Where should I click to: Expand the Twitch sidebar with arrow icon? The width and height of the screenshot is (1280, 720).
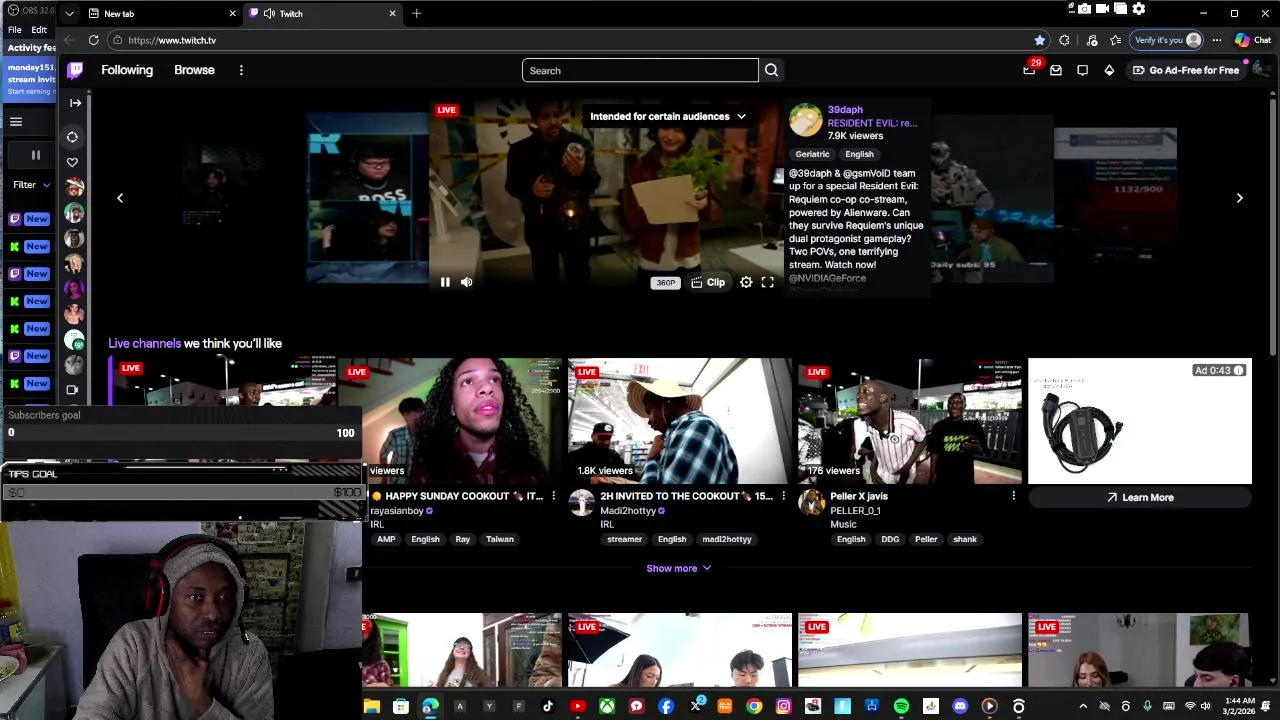click(x=75, y=103)
